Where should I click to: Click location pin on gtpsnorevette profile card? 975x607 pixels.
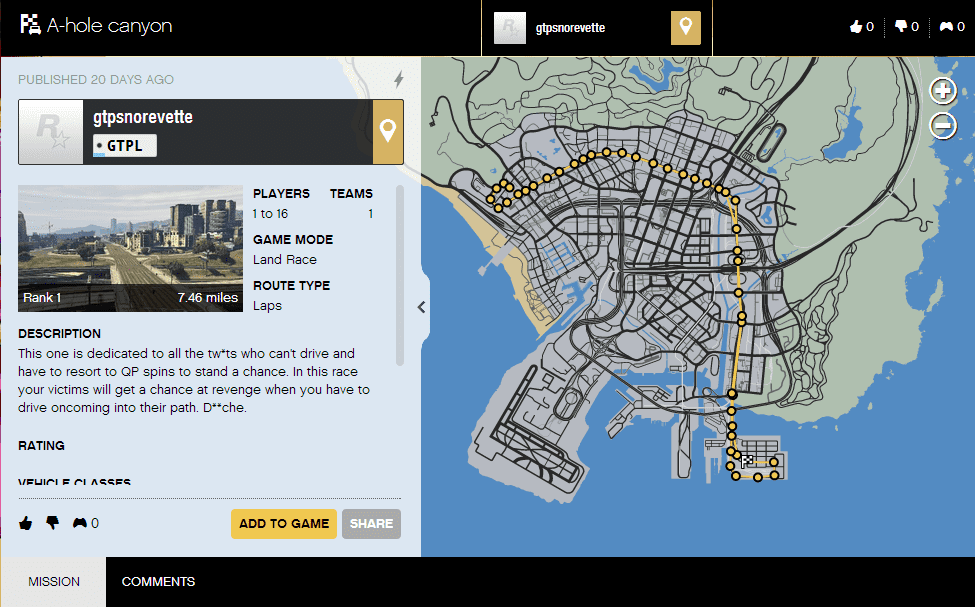coord(387,132)
